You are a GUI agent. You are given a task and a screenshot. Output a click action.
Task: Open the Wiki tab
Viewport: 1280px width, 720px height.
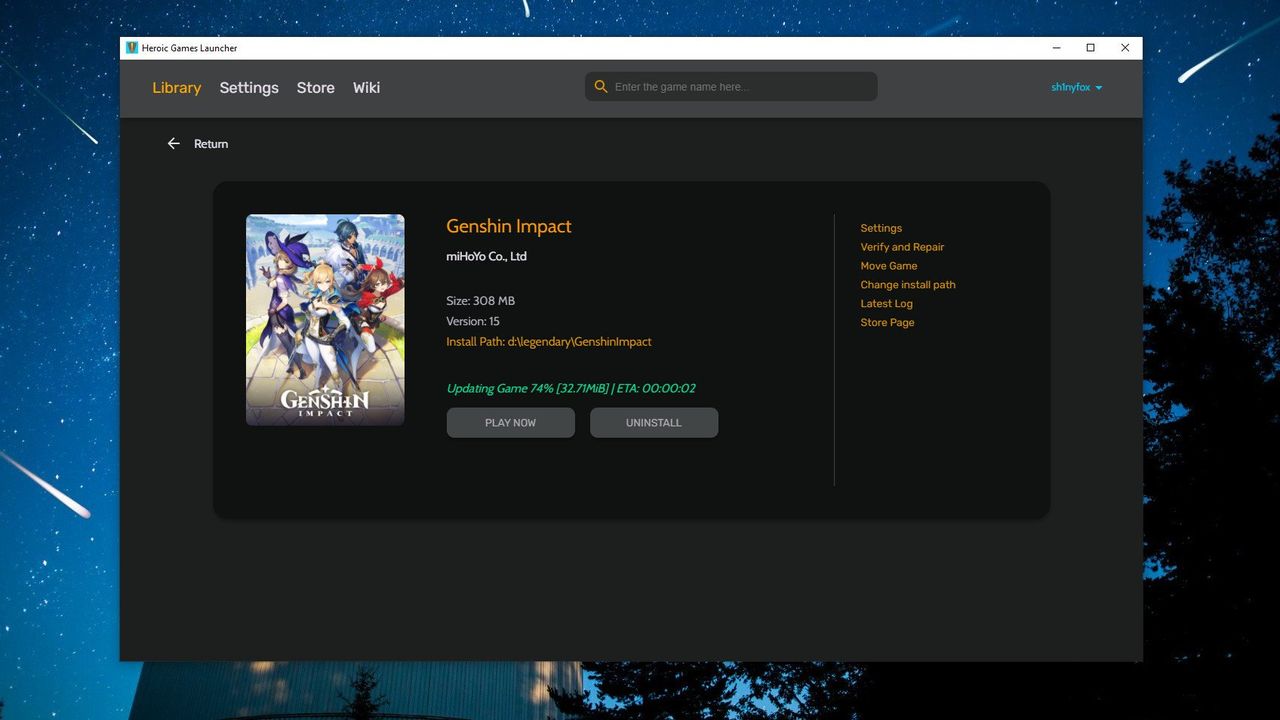coord(366,88)
